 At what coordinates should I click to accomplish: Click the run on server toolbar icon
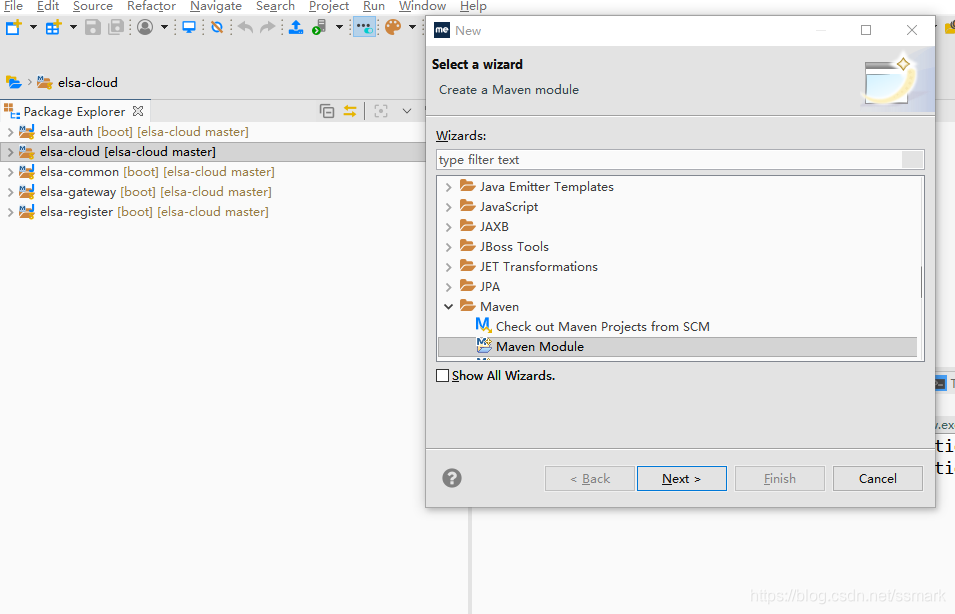click(x=320, y=27)
